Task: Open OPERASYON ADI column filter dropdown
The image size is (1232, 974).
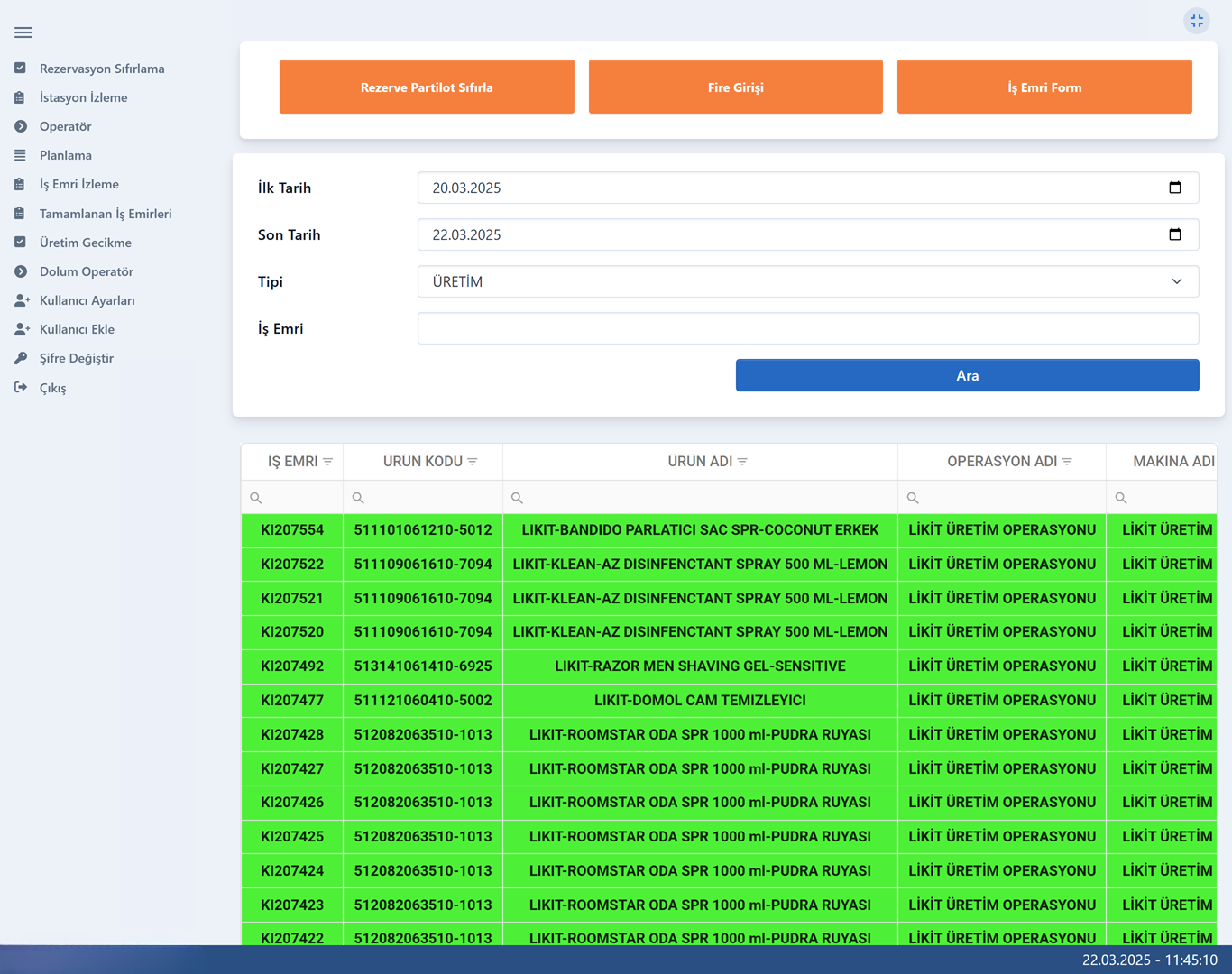Action: coord(1067,462)
